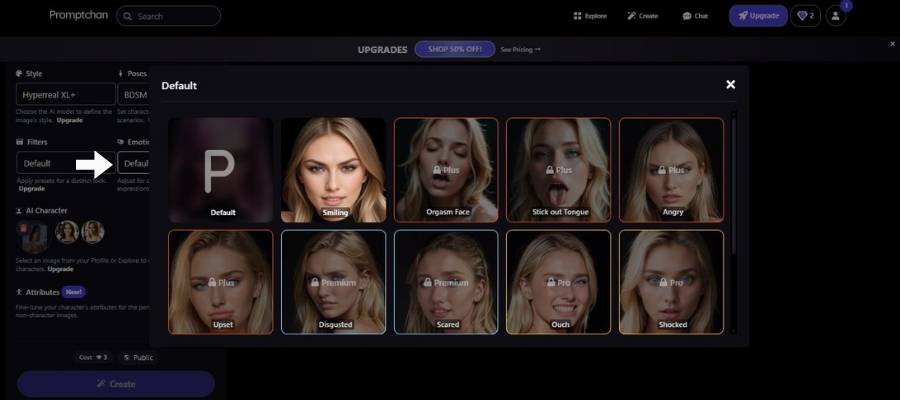The height and width of the screenshot is (400, 900).
Task: Click the Upgrade link under Filters
Action: click(31, 189)
